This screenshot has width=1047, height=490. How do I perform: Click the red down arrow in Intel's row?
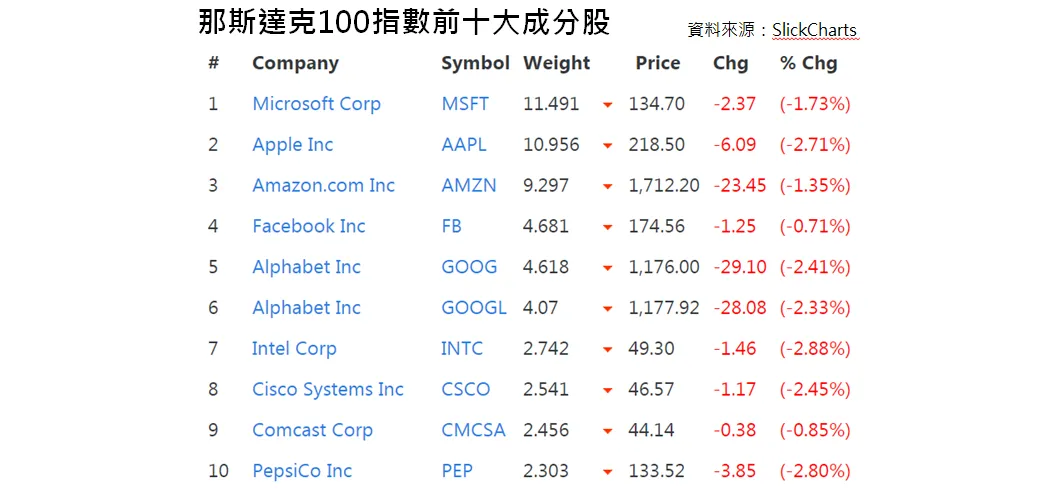click(x=607, y=350)
